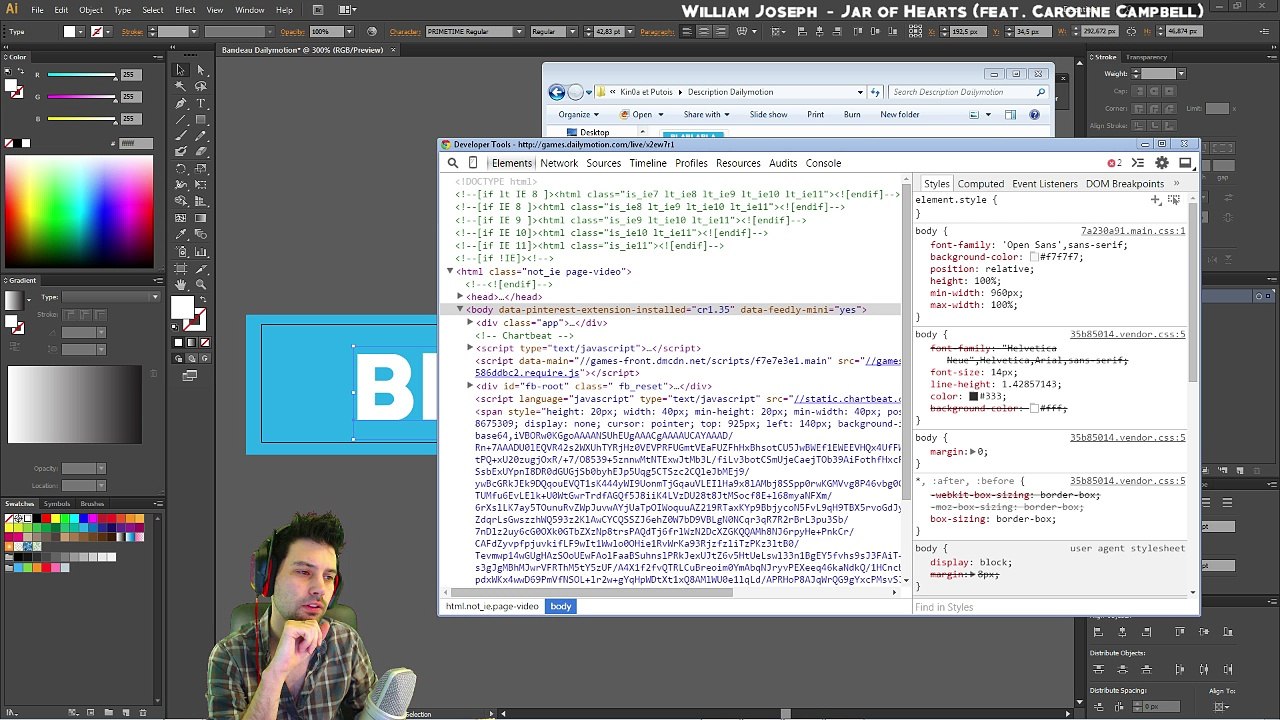Click New Style Rule plus icon
The height and width of the screenshot is (720, 1280).
[x=1156, y=200]
